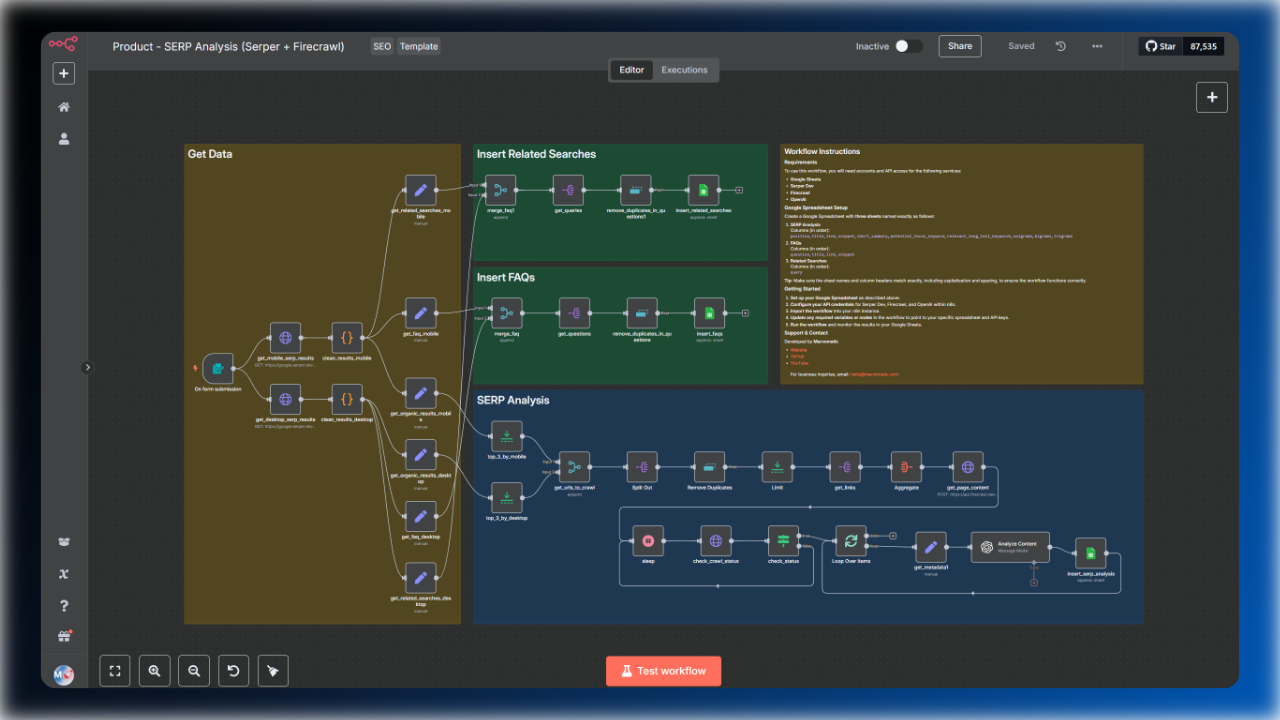Go to Home via the sidebar house icon
Screen dimensions: 1280x720
[64, 107]
